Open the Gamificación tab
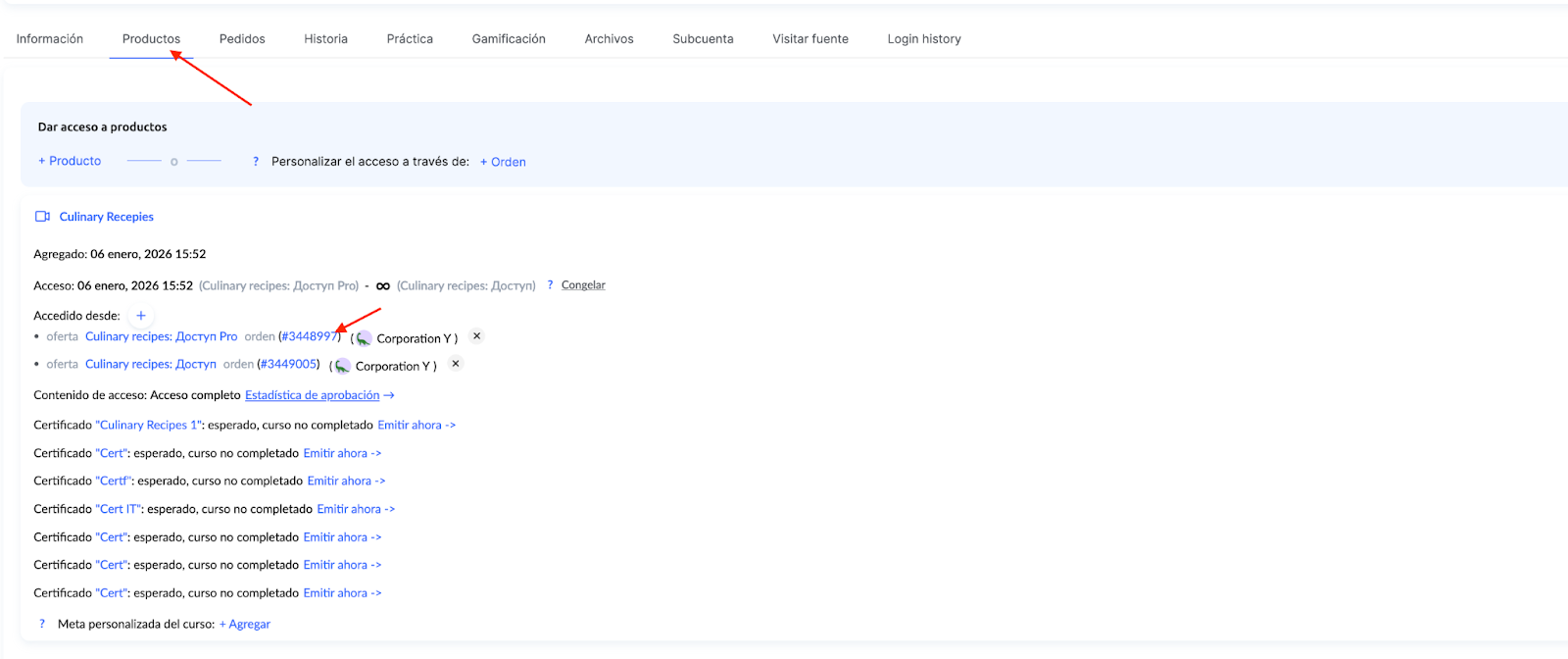The width and height of the screenshot is (1568, 659). click(x=509, y=39)
